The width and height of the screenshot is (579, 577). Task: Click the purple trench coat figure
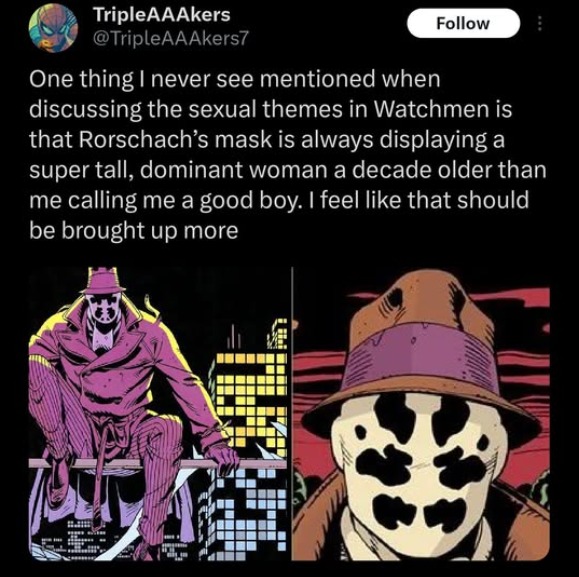pyautogui.click(x=126, y=410)
